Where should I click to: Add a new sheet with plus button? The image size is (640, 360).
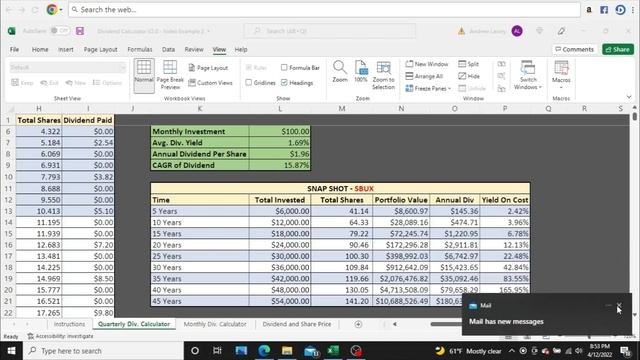pyautogui.click(x=358, y=324)
